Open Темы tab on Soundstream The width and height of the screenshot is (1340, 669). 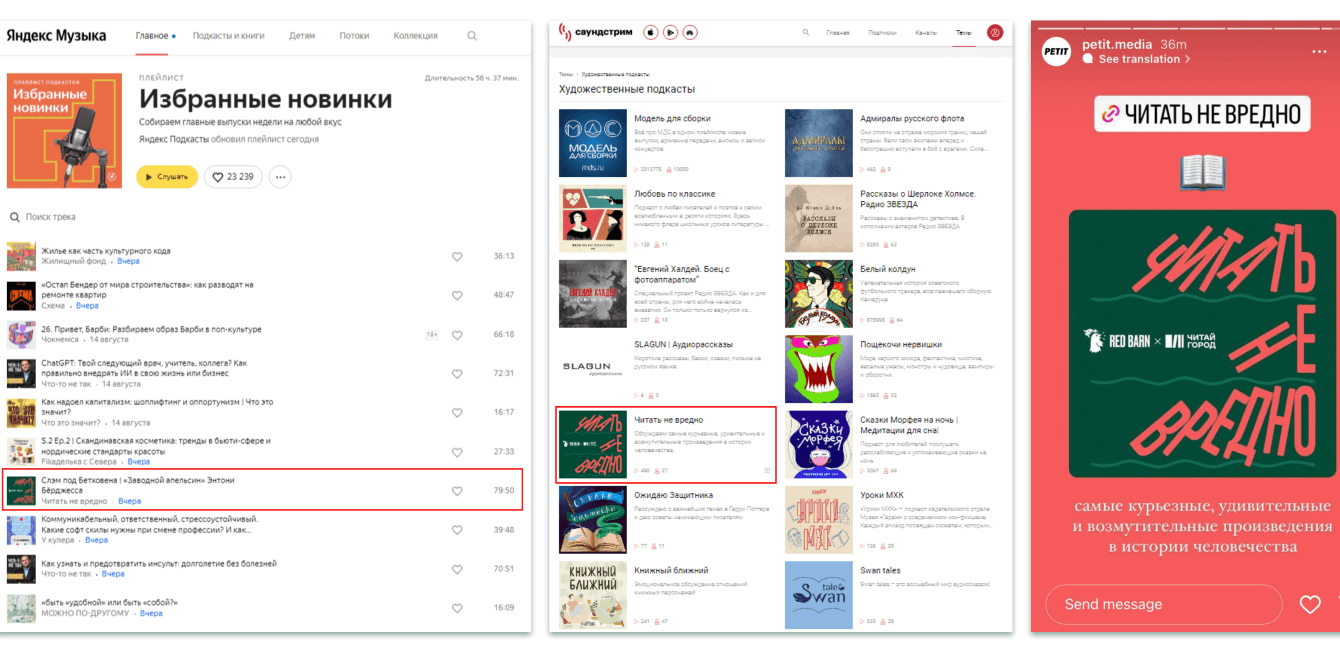click(963, 33)
